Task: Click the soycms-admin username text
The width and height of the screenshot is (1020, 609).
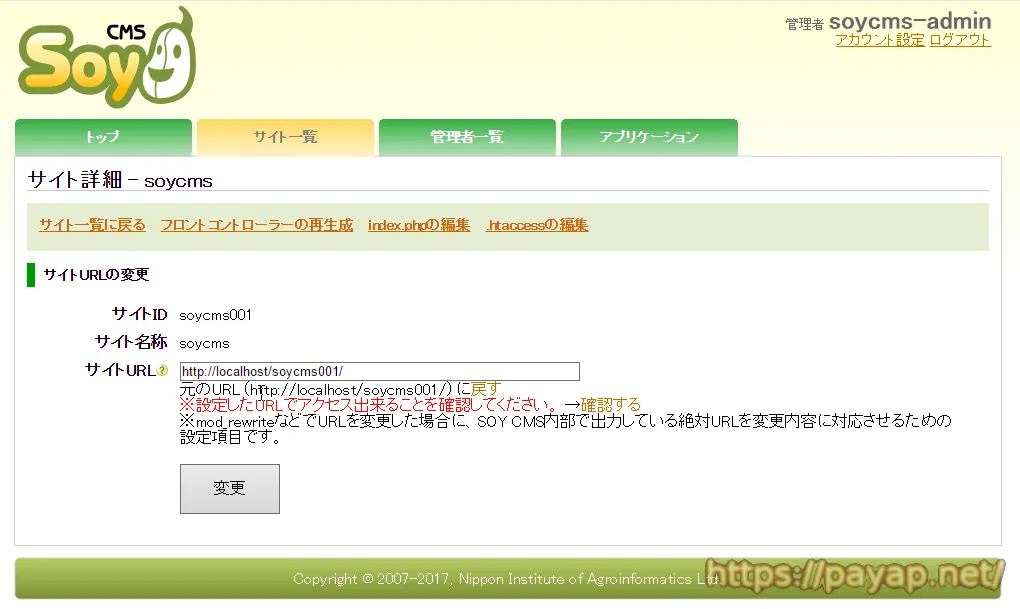Action: pyautogui.click(x=910, y=21)
